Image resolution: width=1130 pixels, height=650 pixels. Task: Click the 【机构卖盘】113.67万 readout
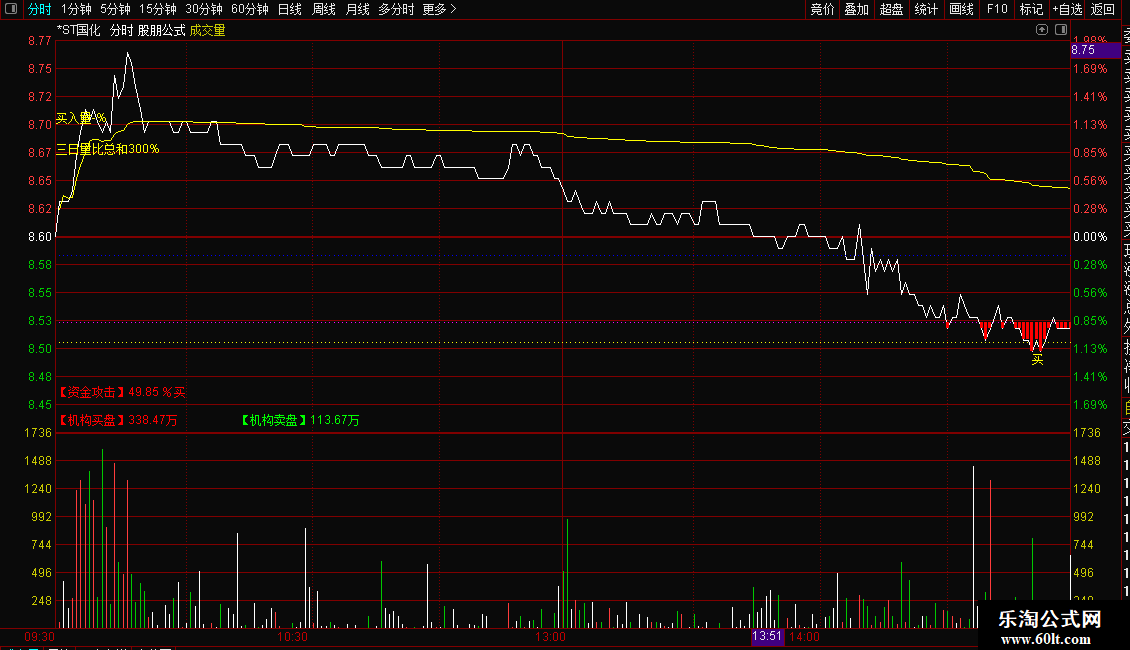(300, 420)
